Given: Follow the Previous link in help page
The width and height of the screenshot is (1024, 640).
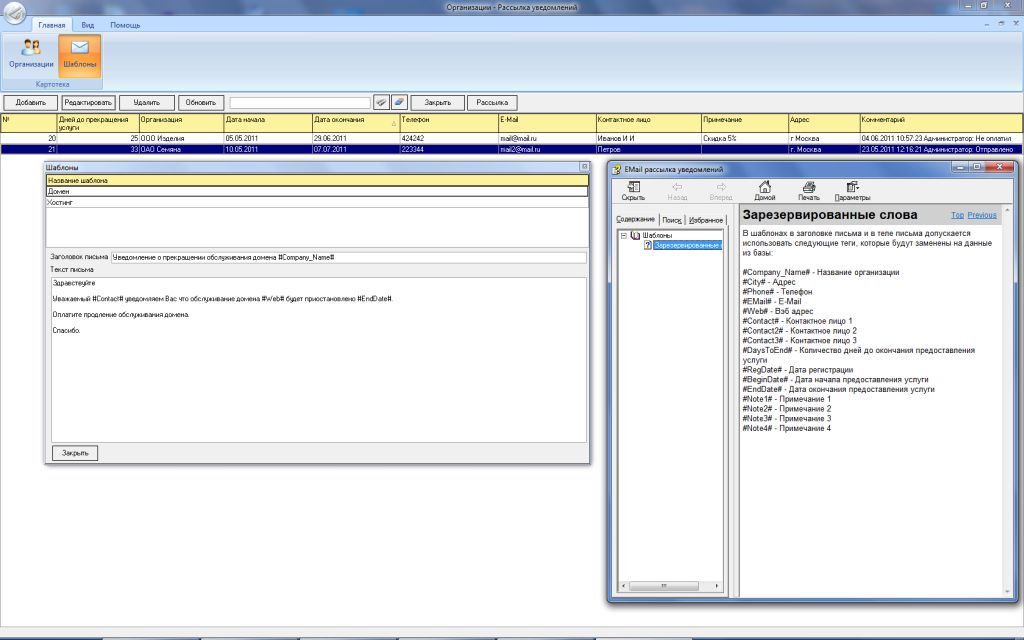Looking at the screenshot, I should tap(982, 215).
